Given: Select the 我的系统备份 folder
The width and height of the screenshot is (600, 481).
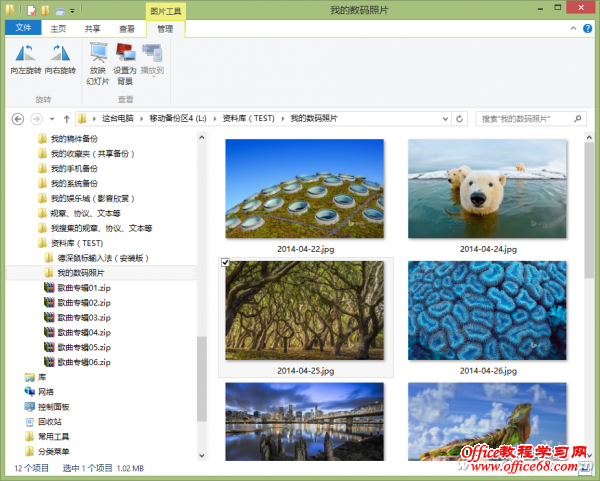Looking at the screenshot, I should click(68, 183).
